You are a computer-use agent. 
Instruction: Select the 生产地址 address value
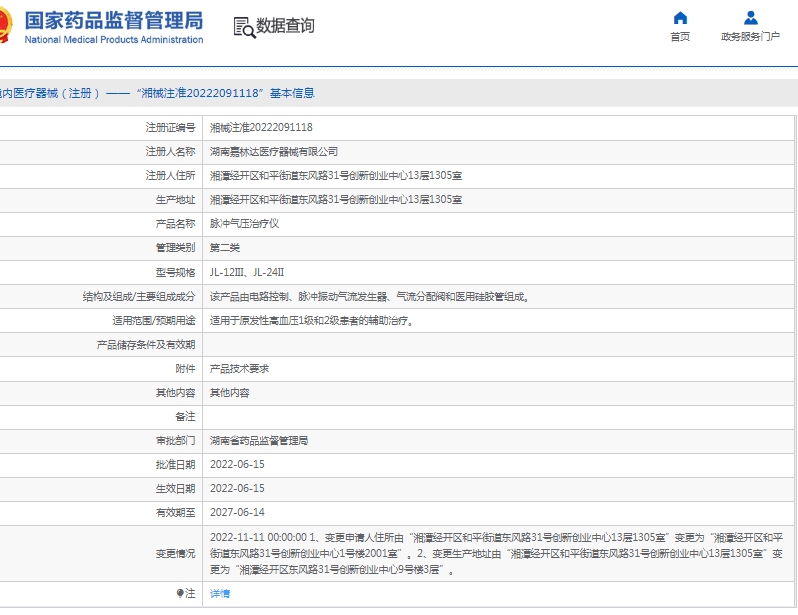click(x=336, y=200)
